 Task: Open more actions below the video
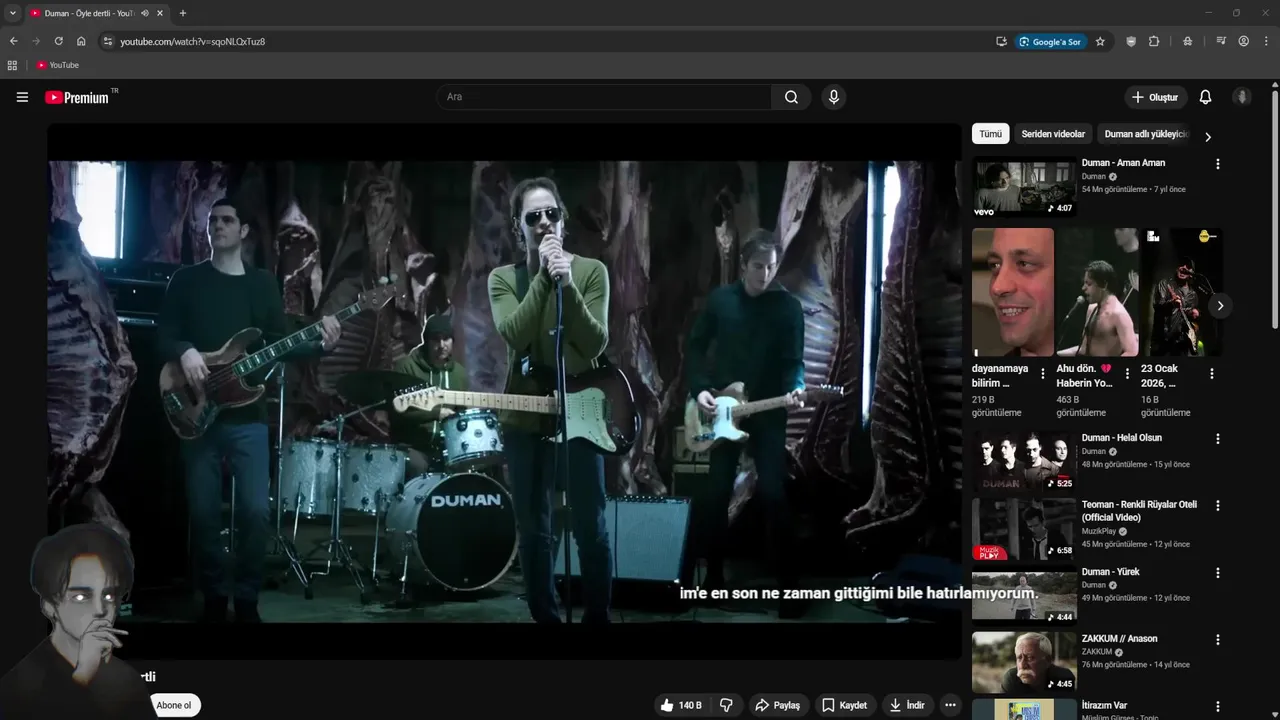point(950,705)
